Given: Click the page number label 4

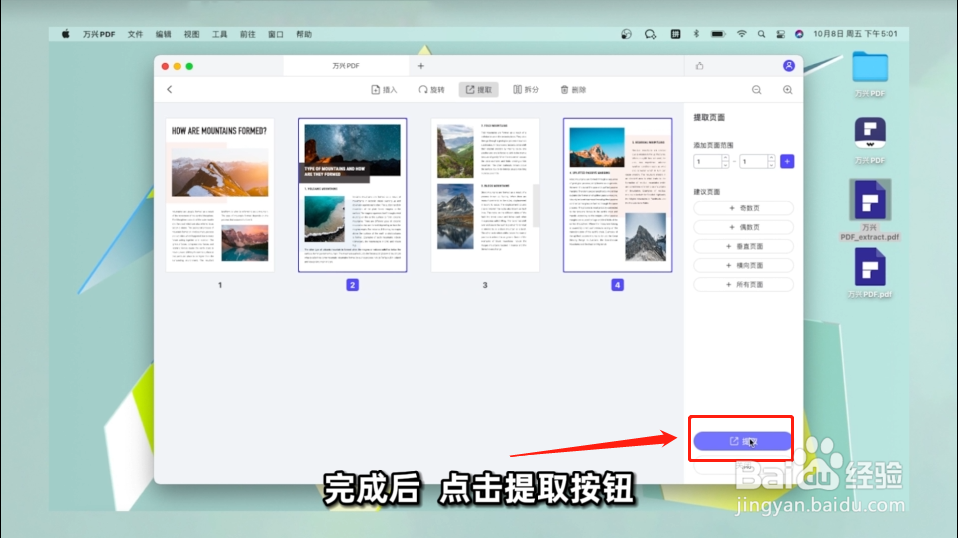Looking at the screenshot, I should point(618,285).
